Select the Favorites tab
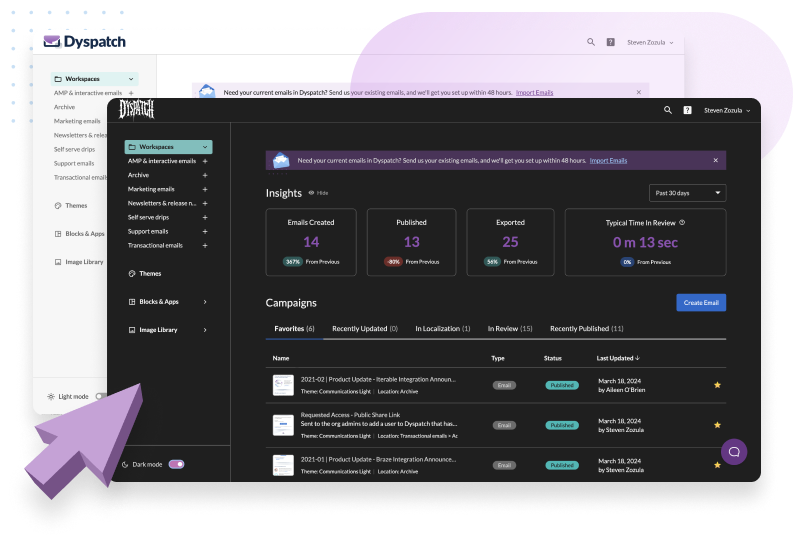Image resolution: width=800 pixels, height=539 pixels. (294, 329)
